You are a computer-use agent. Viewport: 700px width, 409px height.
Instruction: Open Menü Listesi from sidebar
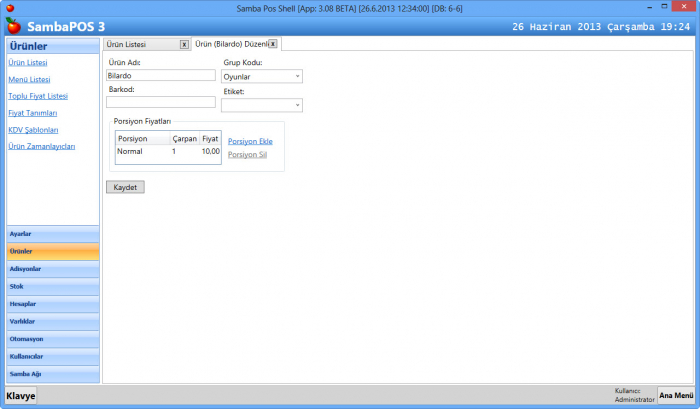(x=28, y=79)
